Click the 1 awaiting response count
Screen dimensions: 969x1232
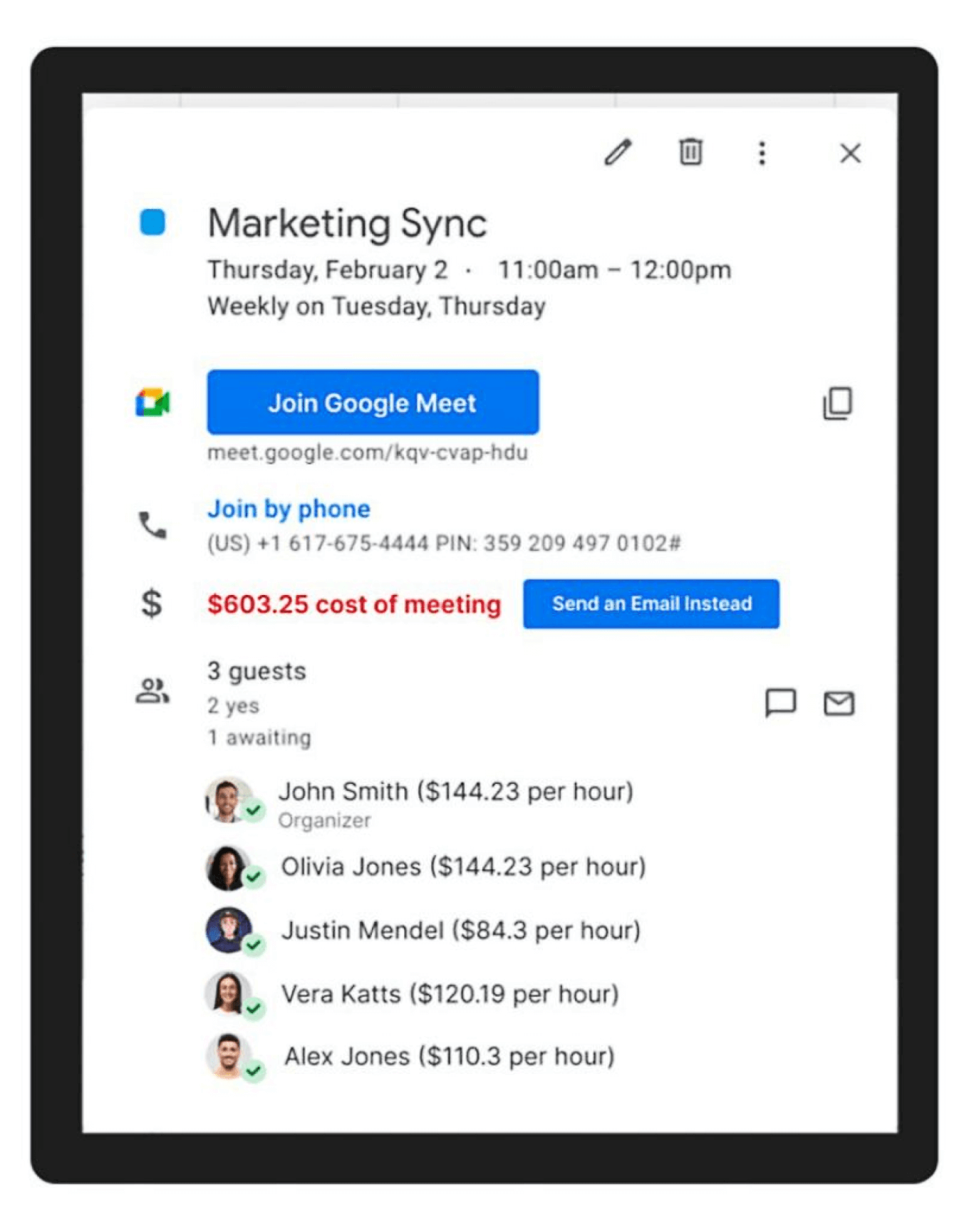pos(259,737)
